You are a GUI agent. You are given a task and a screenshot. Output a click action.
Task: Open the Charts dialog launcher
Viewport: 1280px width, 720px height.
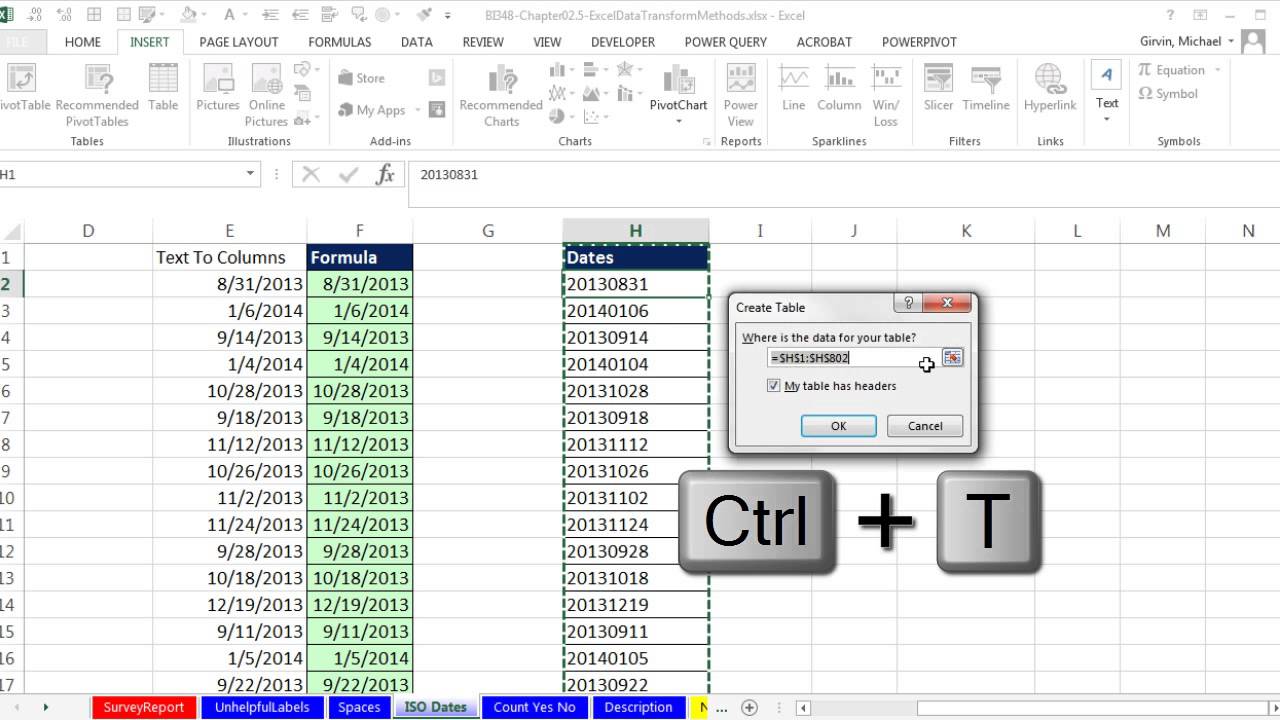pos(706,142)
